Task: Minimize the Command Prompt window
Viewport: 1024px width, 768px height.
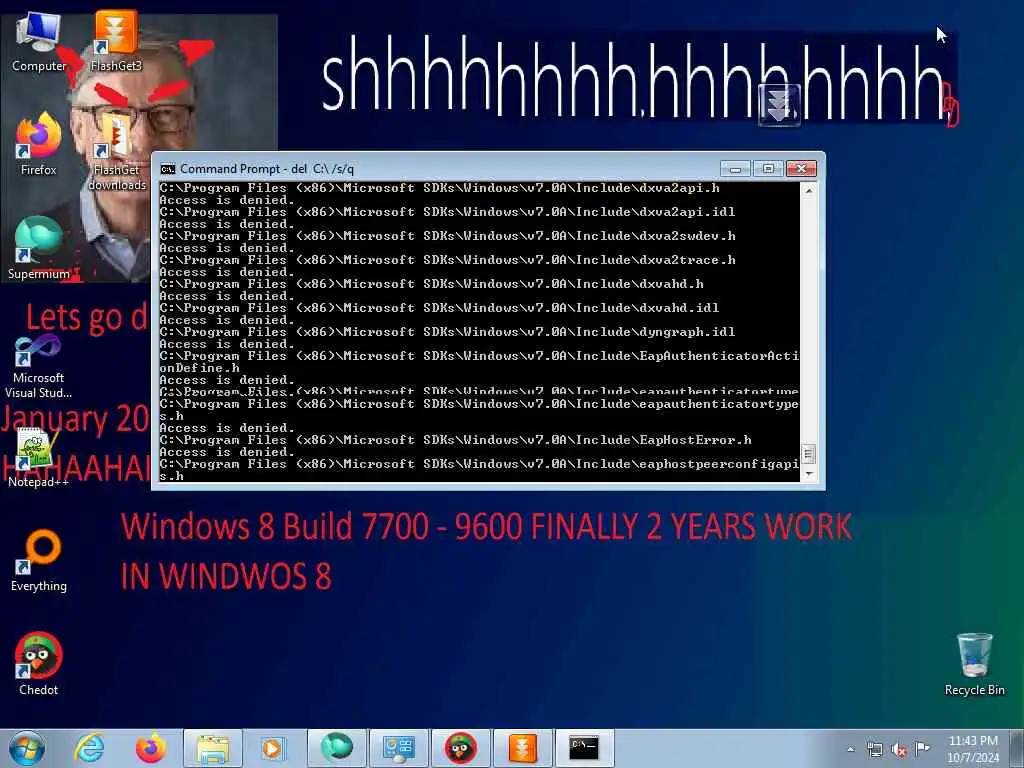Action: pos(735,169)
